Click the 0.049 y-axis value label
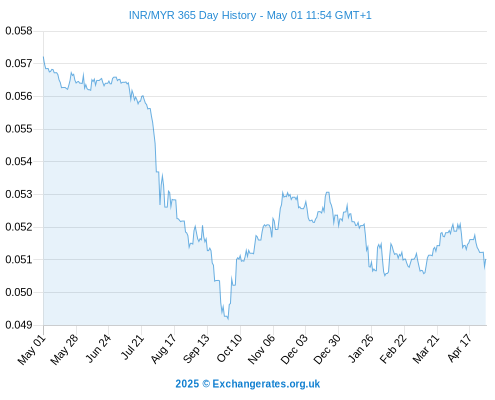This screenshot has width=495, height=400. 19,325
